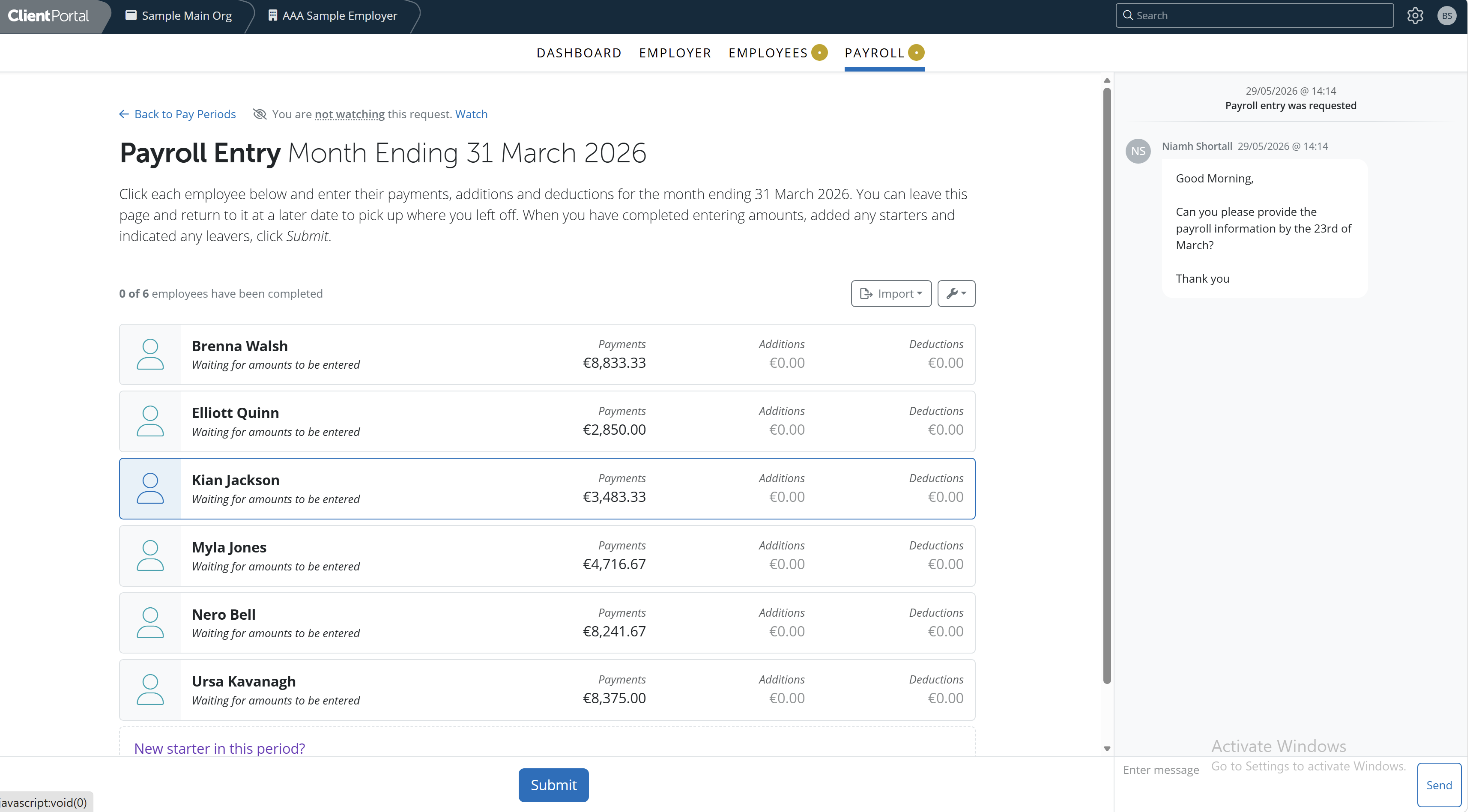Viewport: 1470px width, 812px height.
Task: Click Brenna Walsh's €8,833.33 payments amount
Action: [x=614, y=363]
